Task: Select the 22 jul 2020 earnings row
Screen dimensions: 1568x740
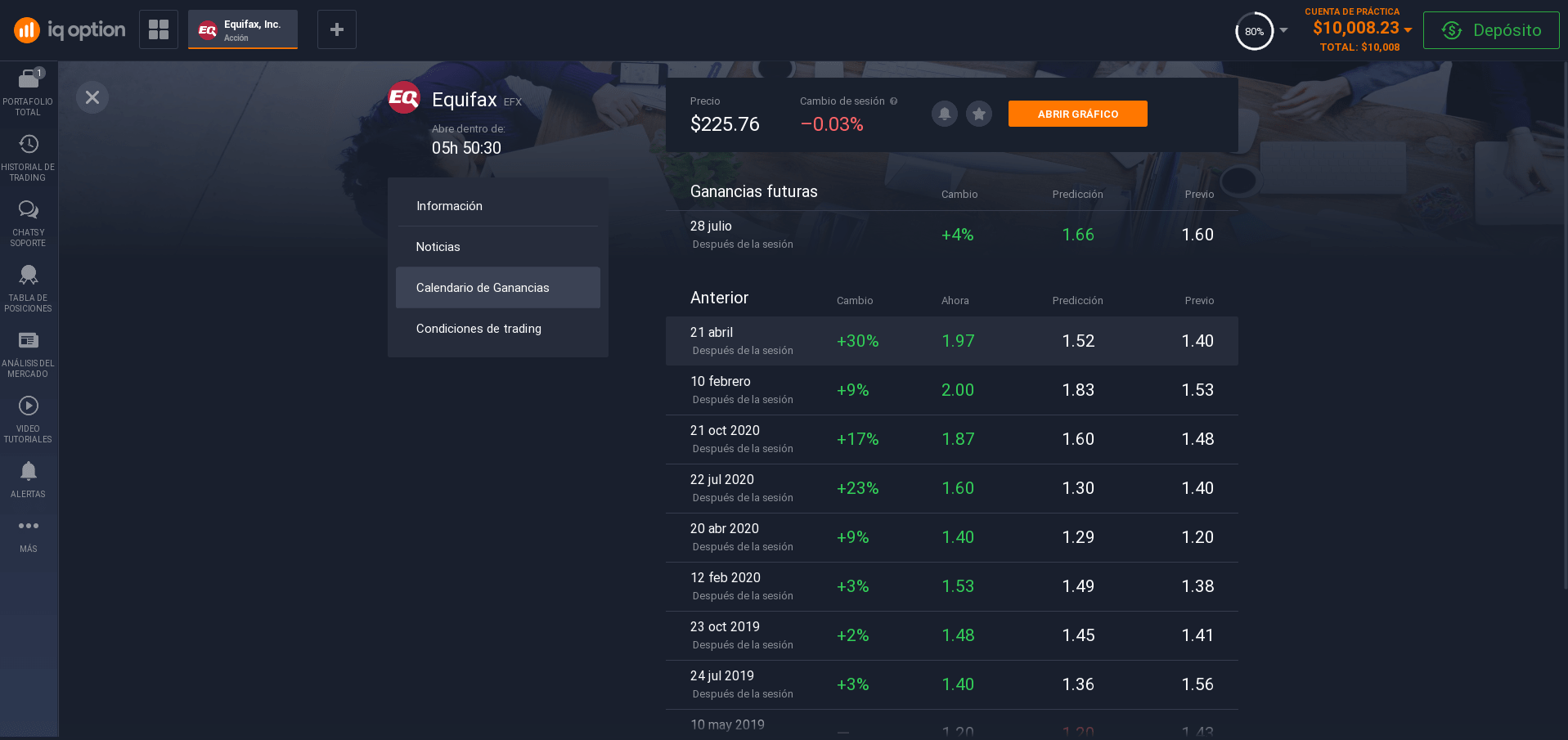Action: click(x=952, y=488)
